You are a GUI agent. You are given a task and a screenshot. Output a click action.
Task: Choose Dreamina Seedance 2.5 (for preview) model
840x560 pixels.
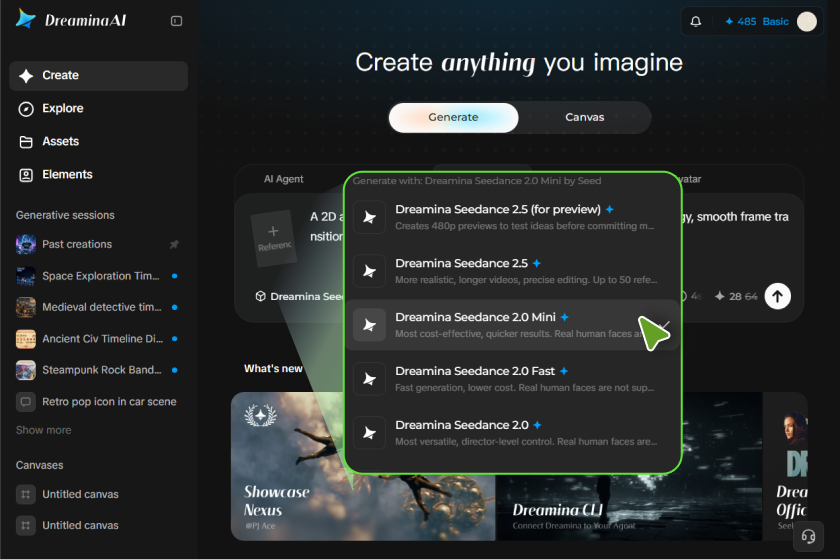512,217
